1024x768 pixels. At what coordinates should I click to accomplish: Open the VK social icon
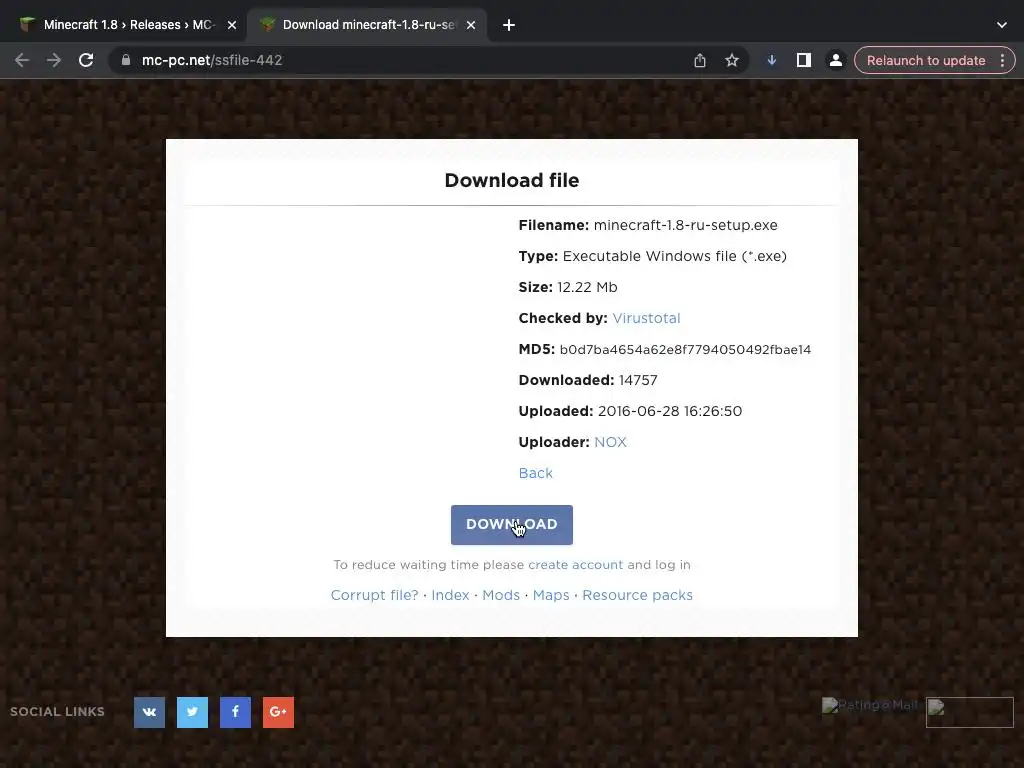150,712
